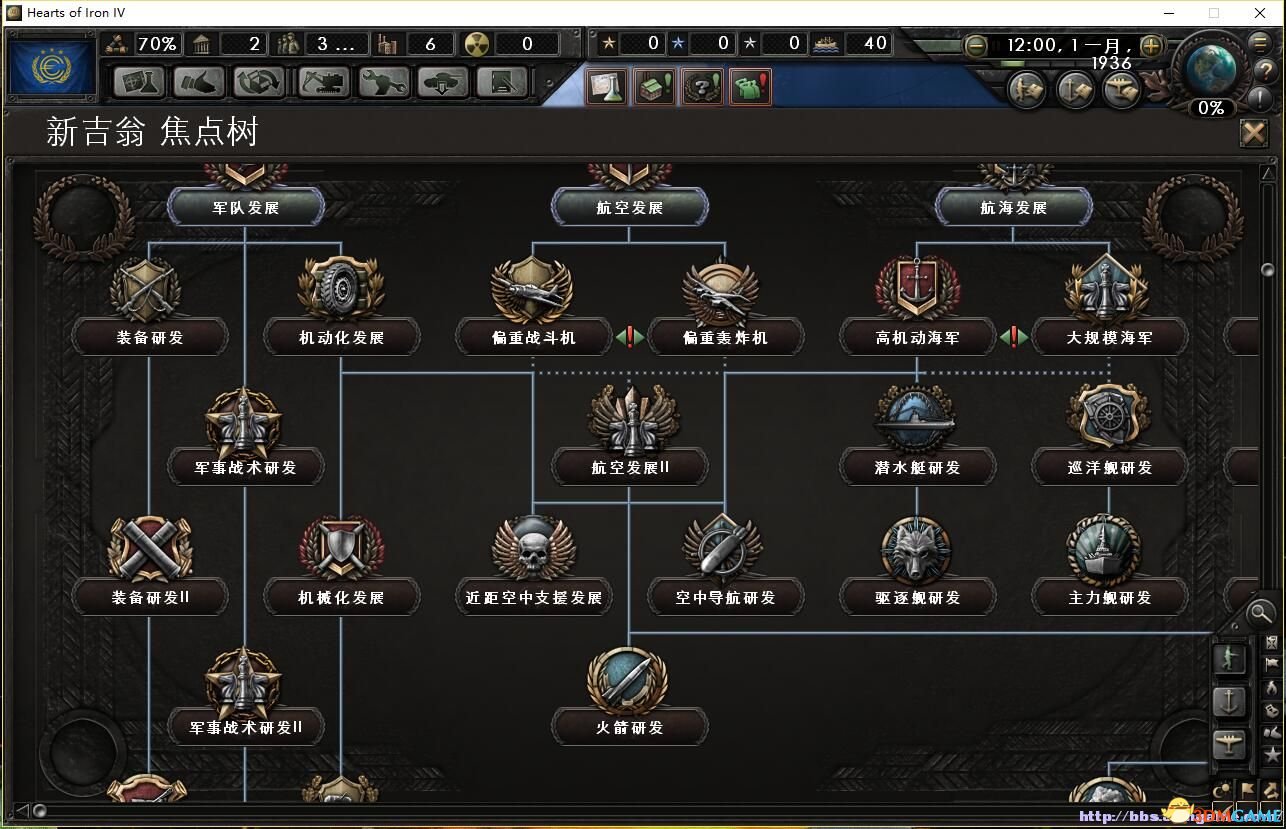Screen dimensions: 1286x829
Task: Toggle the air plane mode button
Action: 1229,746
